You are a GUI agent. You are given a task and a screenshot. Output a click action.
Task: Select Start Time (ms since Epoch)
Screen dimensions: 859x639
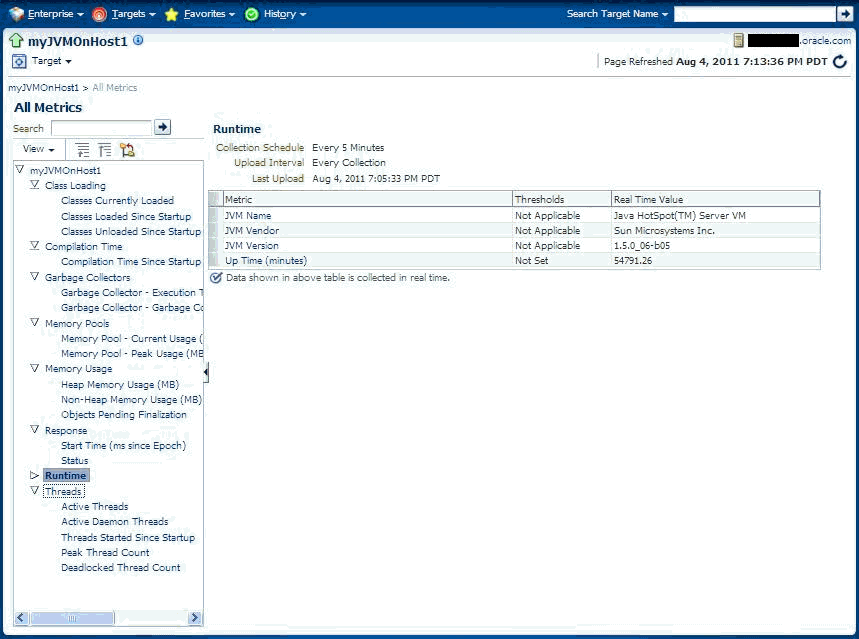123,446
